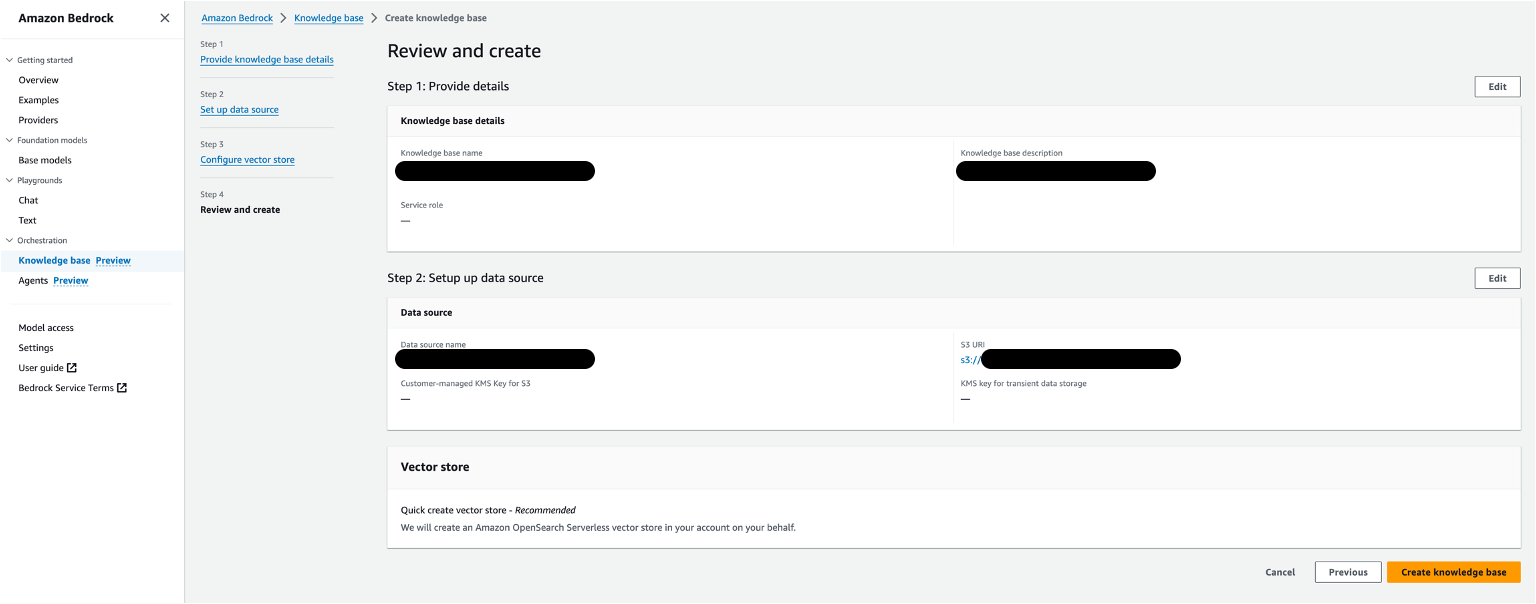Click the Amazon Bedrock sidebar title
1536x604 pixels.
[x=66, y=18]
